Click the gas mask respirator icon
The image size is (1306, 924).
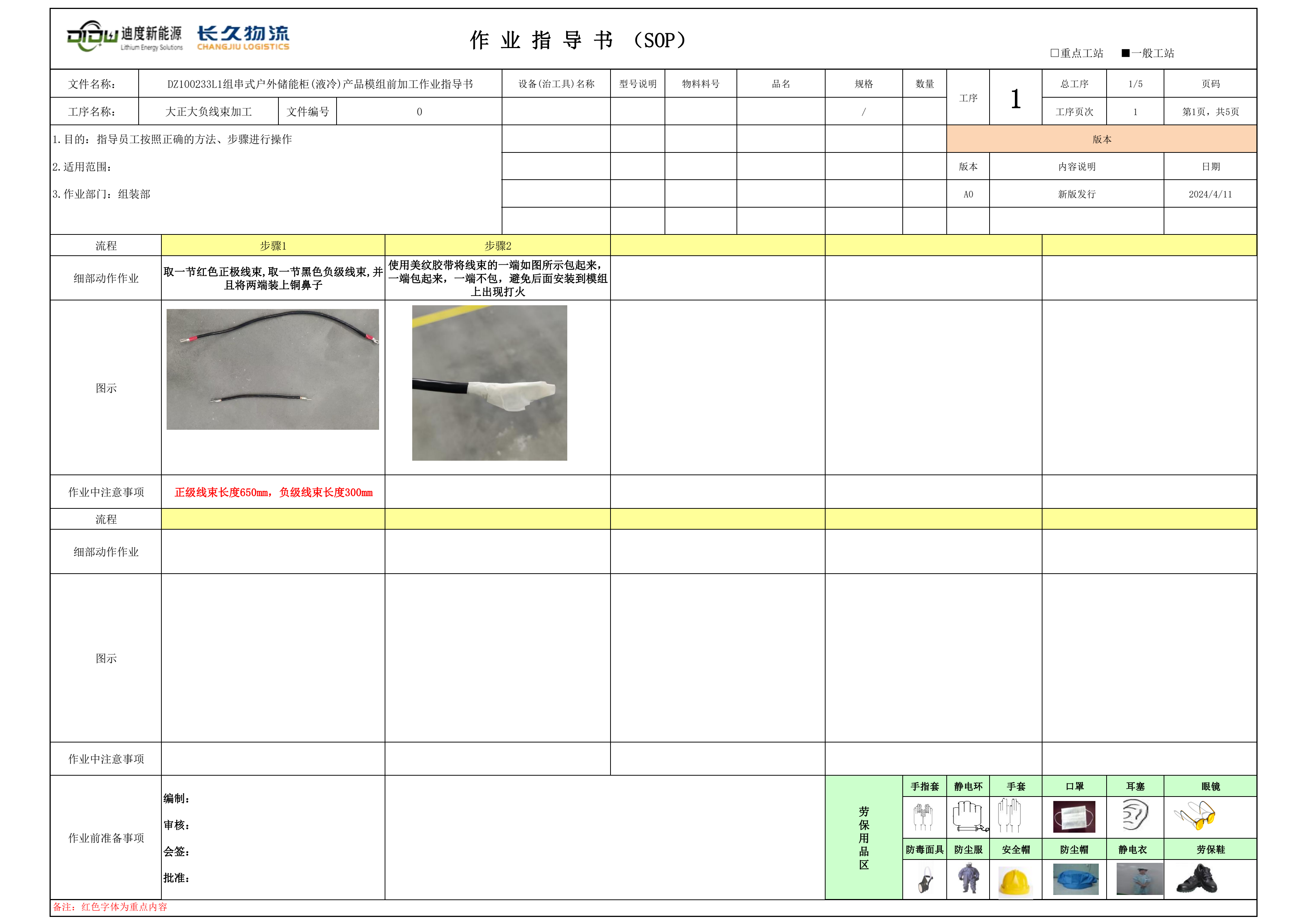pyautogui.click(x=925, y=880)
